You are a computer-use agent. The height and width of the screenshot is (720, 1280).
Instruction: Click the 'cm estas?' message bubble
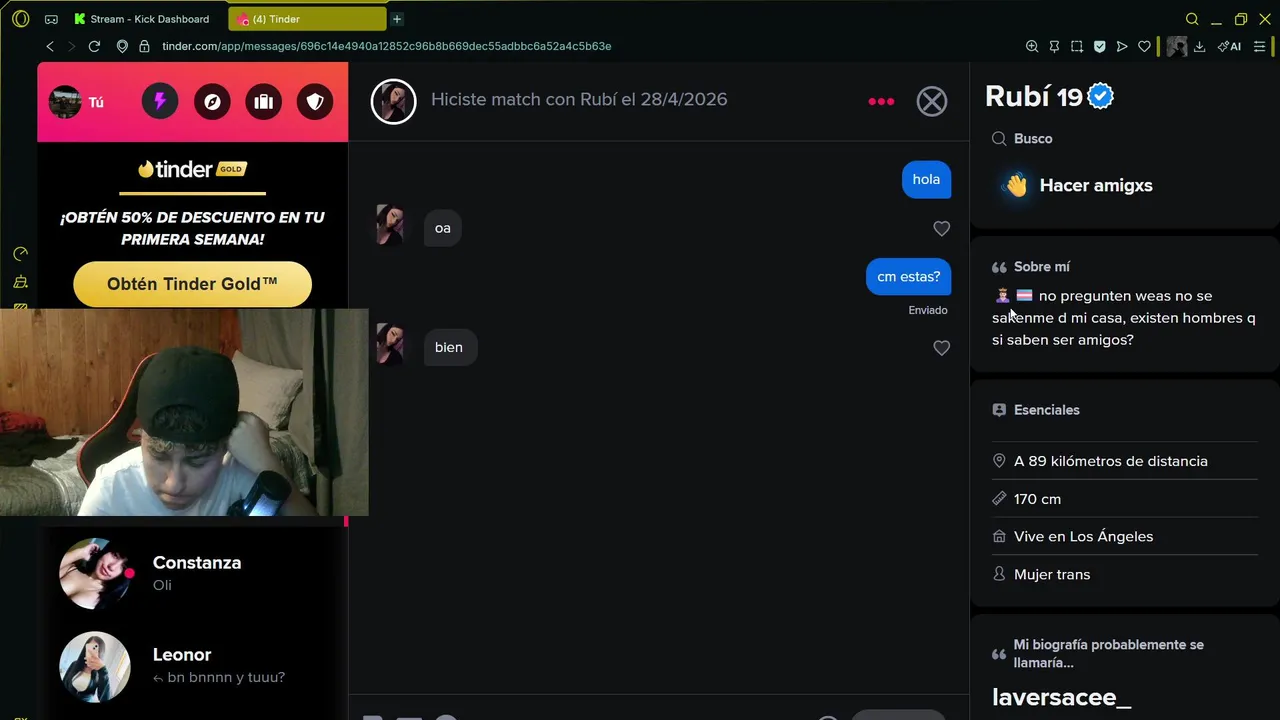tap(908, 277)
